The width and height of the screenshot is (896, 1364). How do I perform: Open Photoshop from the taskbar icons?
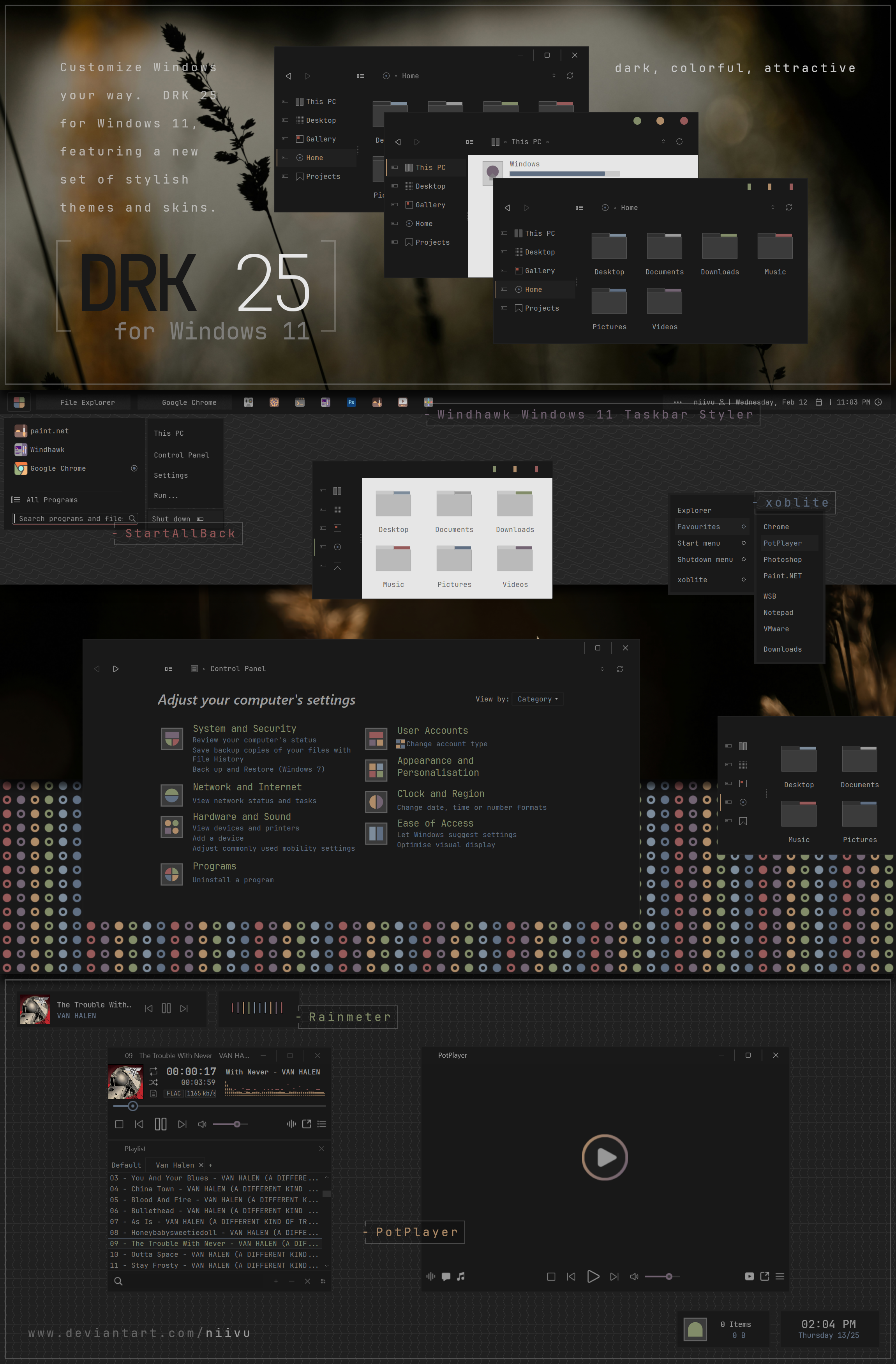click(351, 402)
